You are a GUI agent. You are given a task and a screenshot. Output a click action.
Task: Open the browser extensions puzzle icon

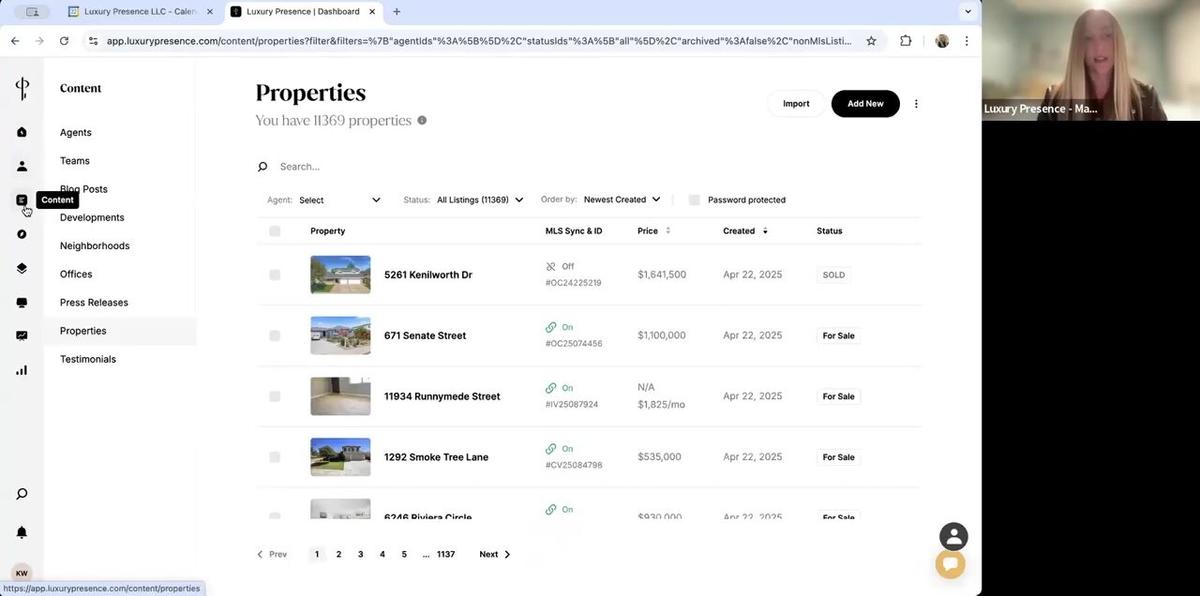(x=906, y=41)
